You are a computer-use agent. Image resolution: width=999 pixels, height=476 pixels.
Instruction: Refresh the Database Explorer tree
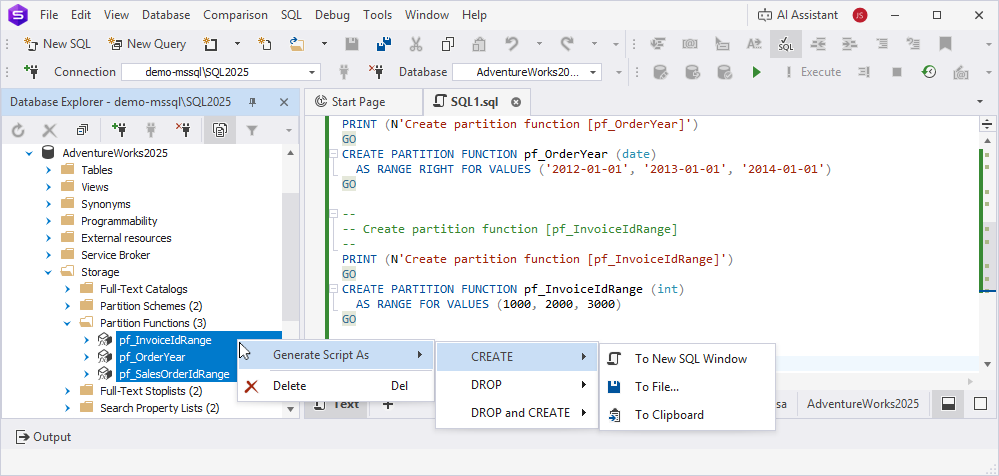point(18,130)
